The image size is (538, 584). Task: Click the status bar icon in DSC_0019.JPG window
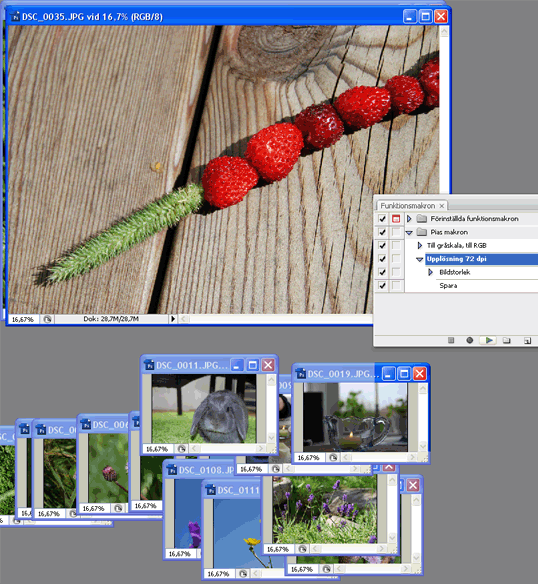click(333, 457)
